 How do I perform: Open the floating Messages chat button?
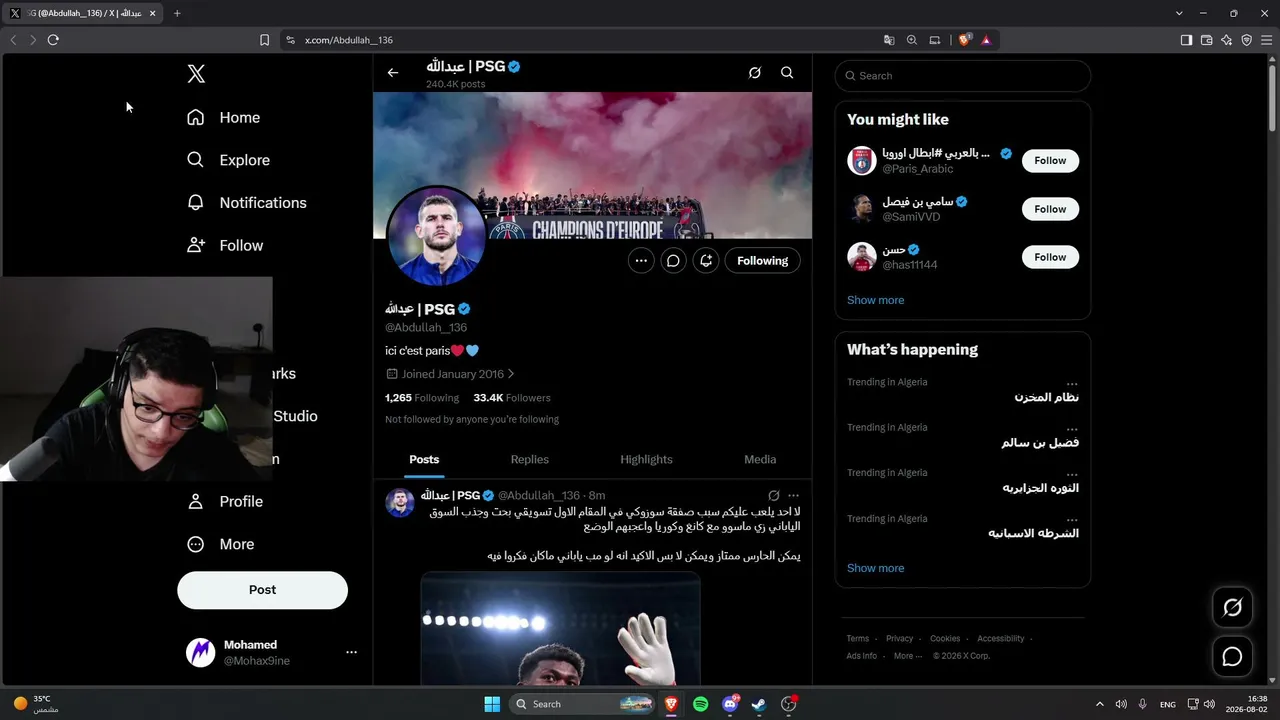click(x=1232, y=657)
